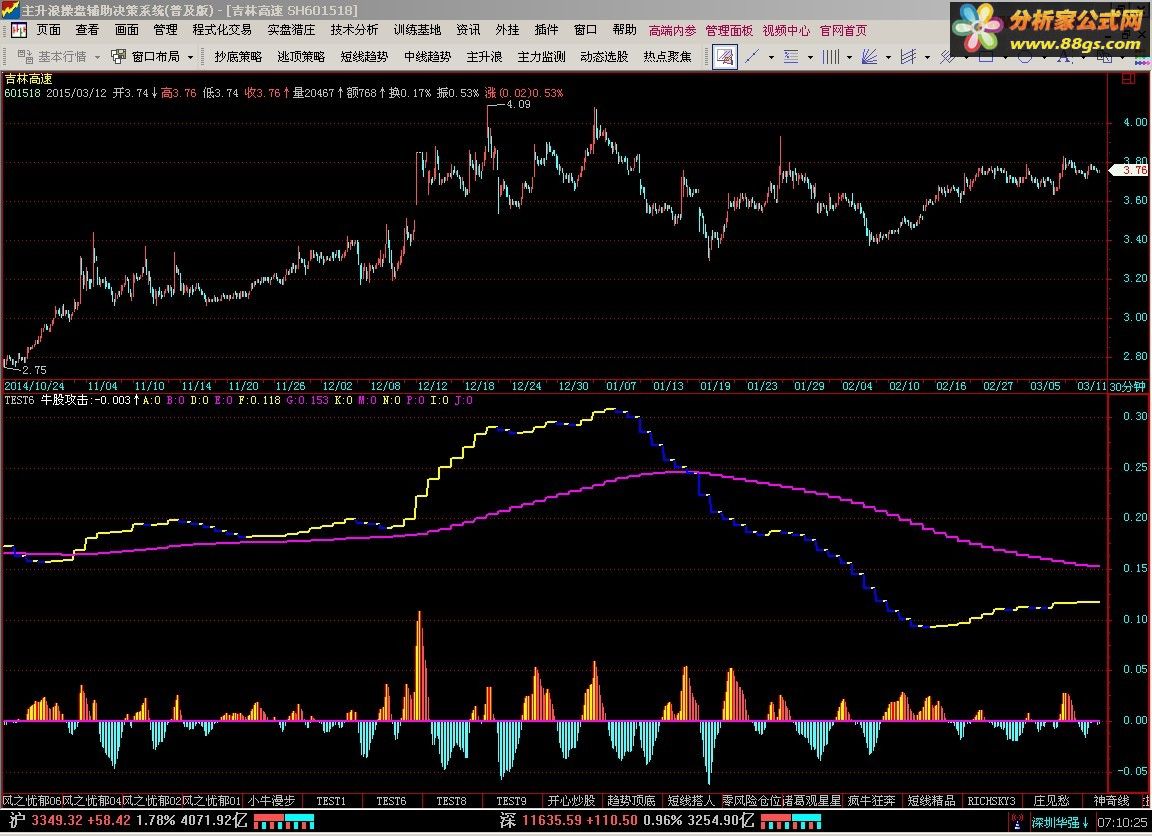Select the vertical period lines tool
Image resolution: width=1152 pixels, height=836 pixels.
click(x=830, y=57)
